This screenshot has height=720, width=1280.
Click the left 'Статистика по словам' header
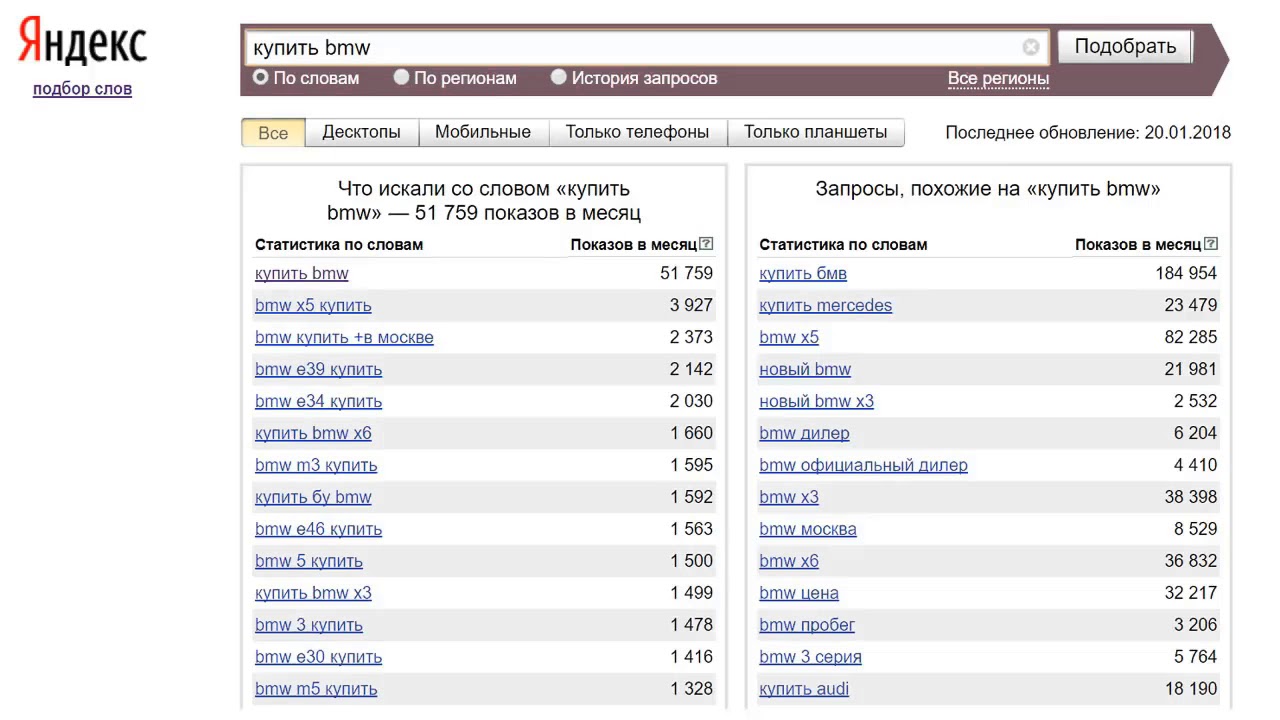pyautogui.click(x=339, y=244)
